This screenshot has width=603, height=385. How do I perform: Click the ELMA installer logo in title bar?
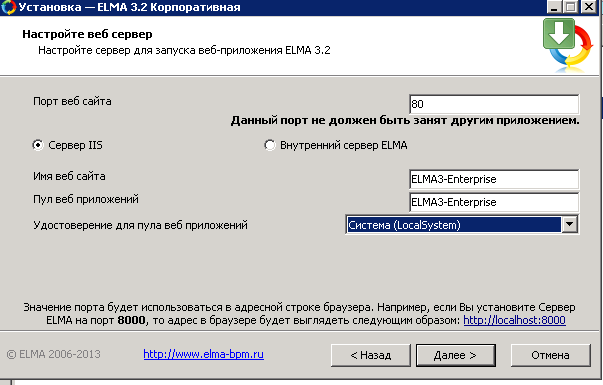pyautogui.click(x=8, y=7)
